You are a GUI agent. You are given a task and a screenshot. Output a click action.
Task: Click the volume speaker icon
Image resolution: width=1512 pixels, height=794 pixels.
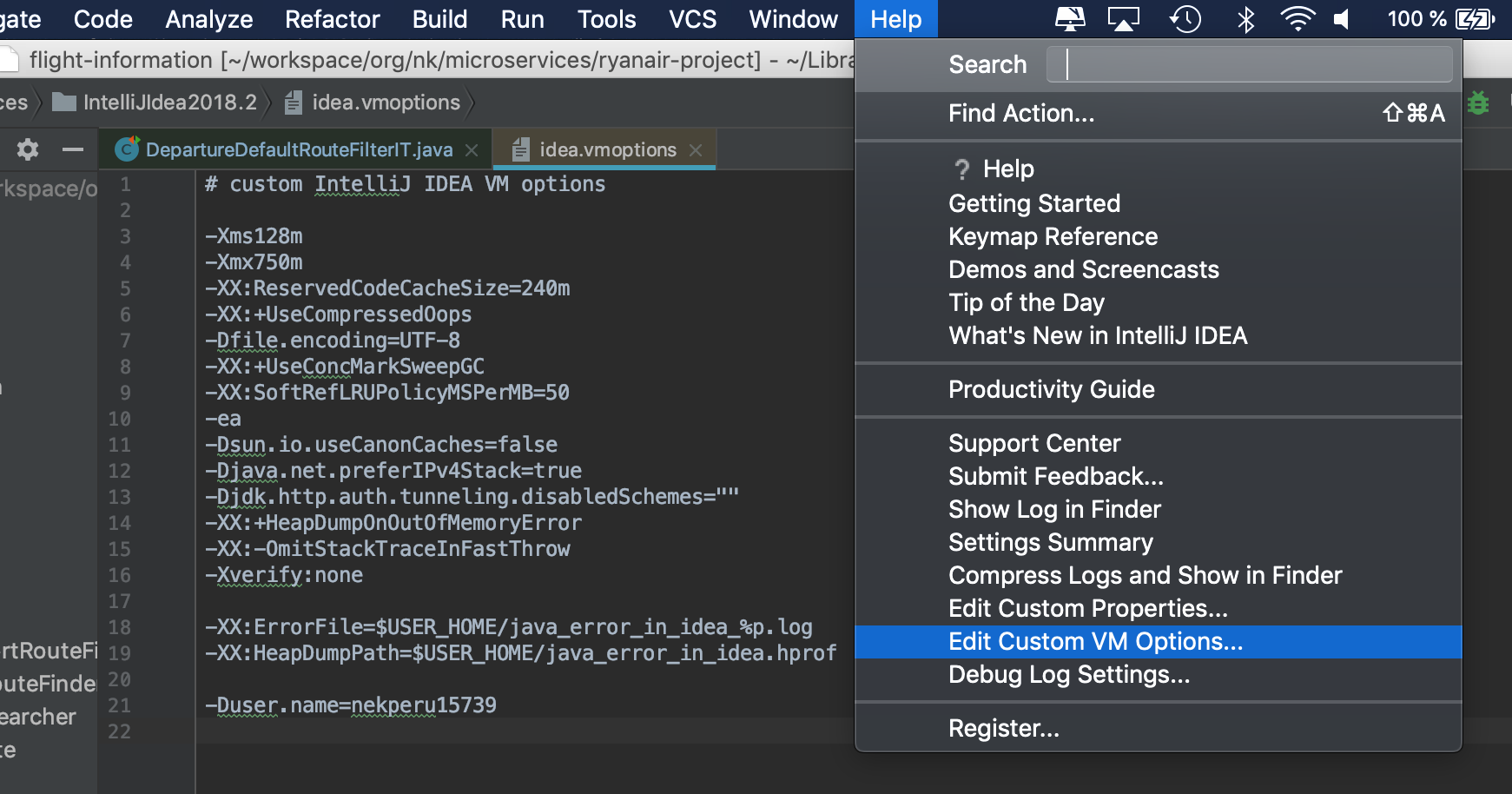click(1343, 19)
